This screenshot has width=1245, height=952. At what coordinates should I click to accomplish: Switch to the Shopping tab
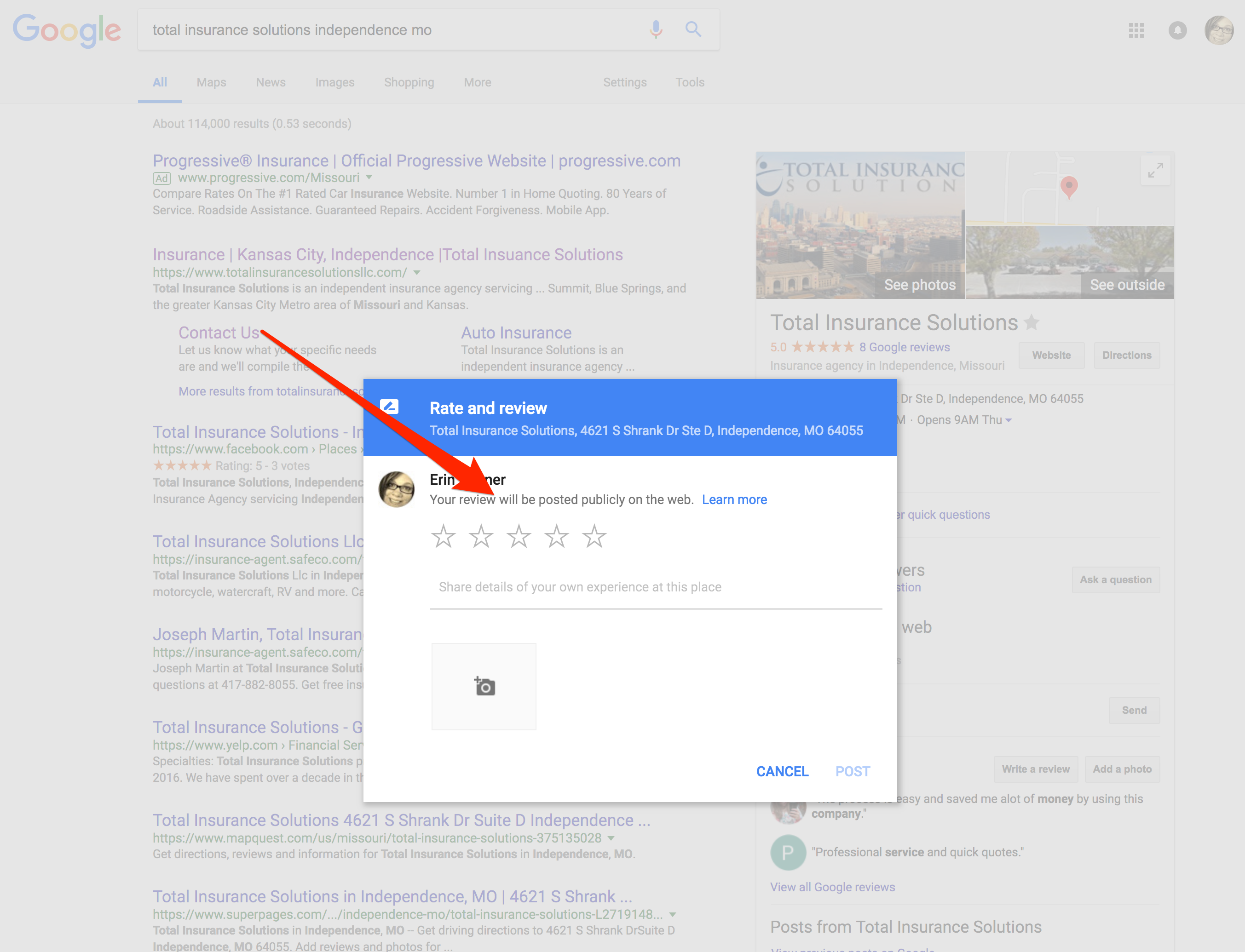[409, 82]
